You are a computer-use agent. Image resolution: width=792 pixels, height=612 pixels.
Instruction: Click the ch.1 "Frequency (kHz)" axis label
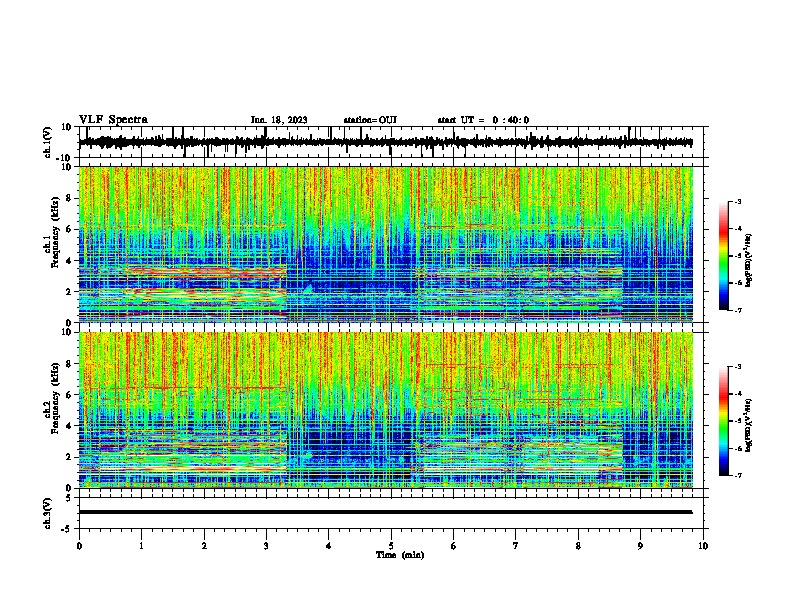point(55,232)
